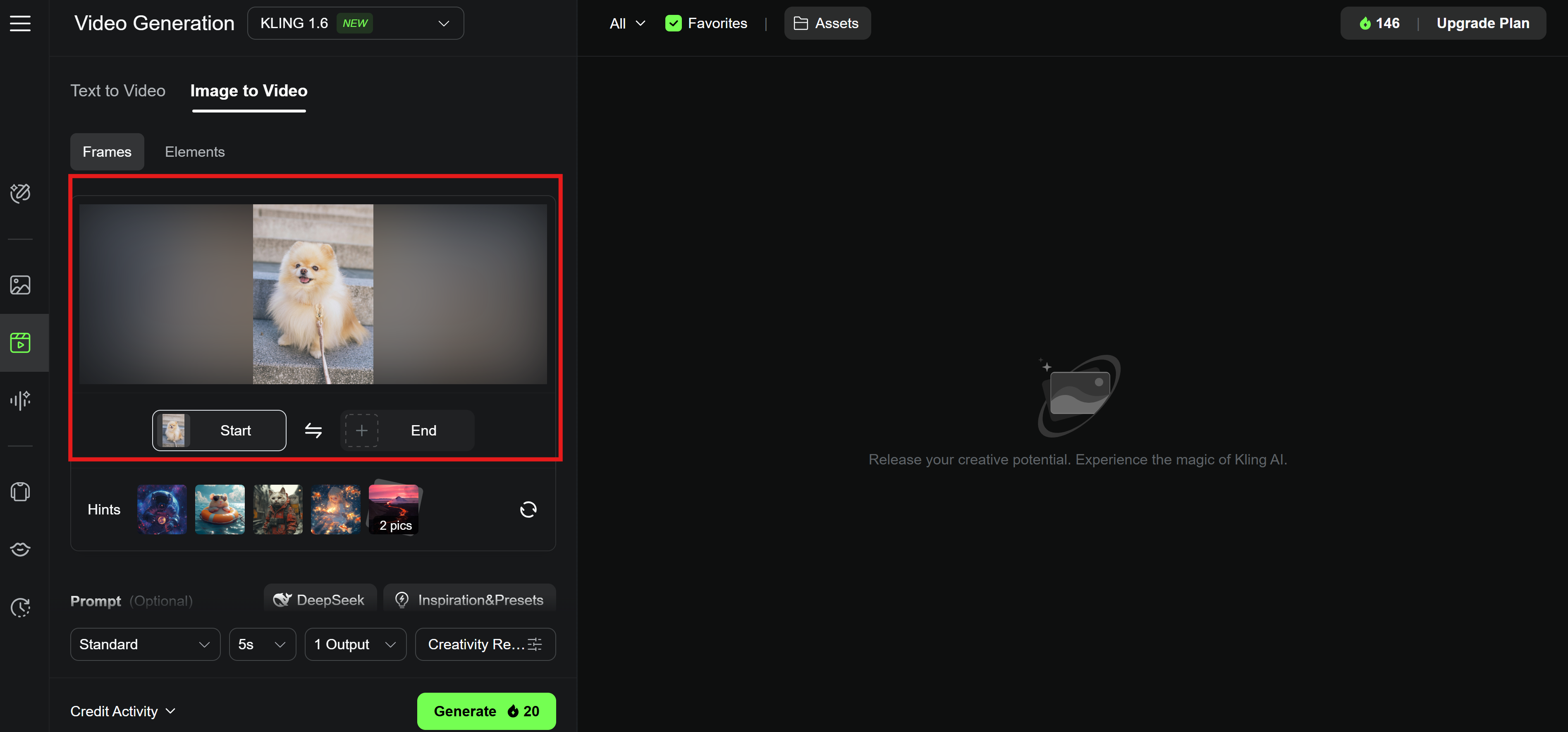Click the creative editor sidebar icon

pyautogui.click(x=20, y=193)
